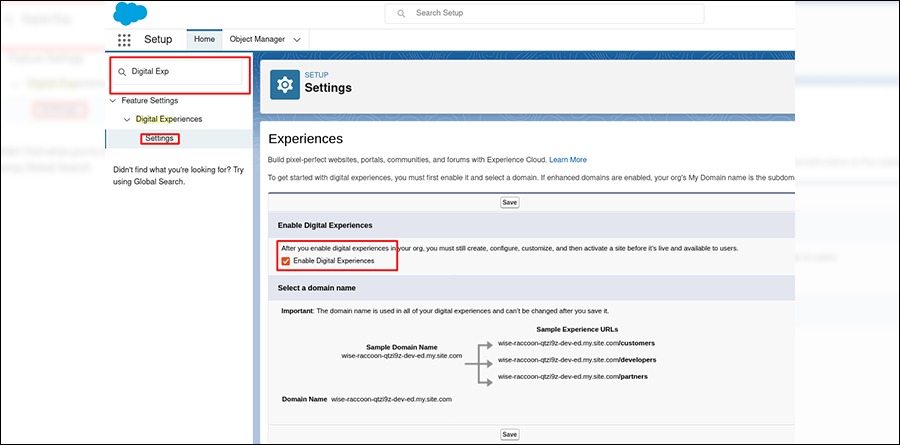
Task: Click the URL ending in /developers
Action: [577, 360]
